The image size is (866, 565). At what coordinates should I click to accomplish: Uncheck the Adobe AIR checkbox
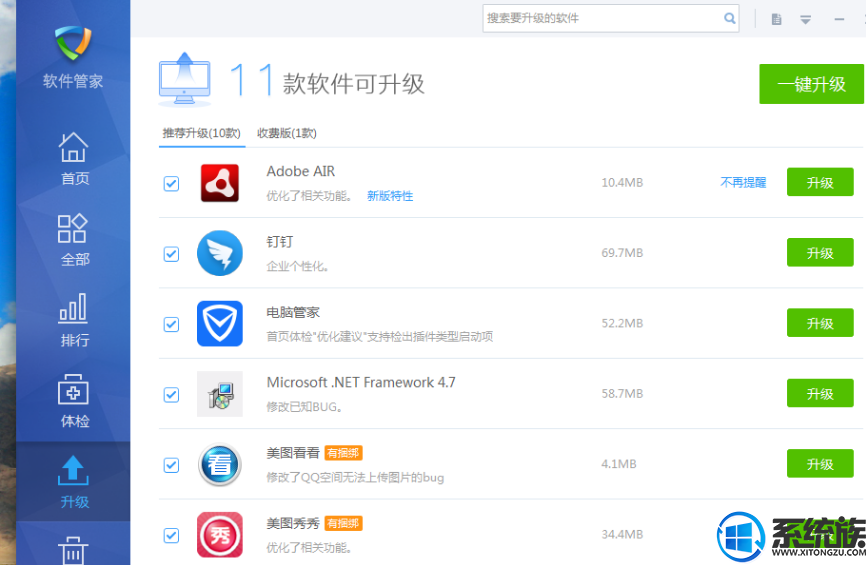171,183
